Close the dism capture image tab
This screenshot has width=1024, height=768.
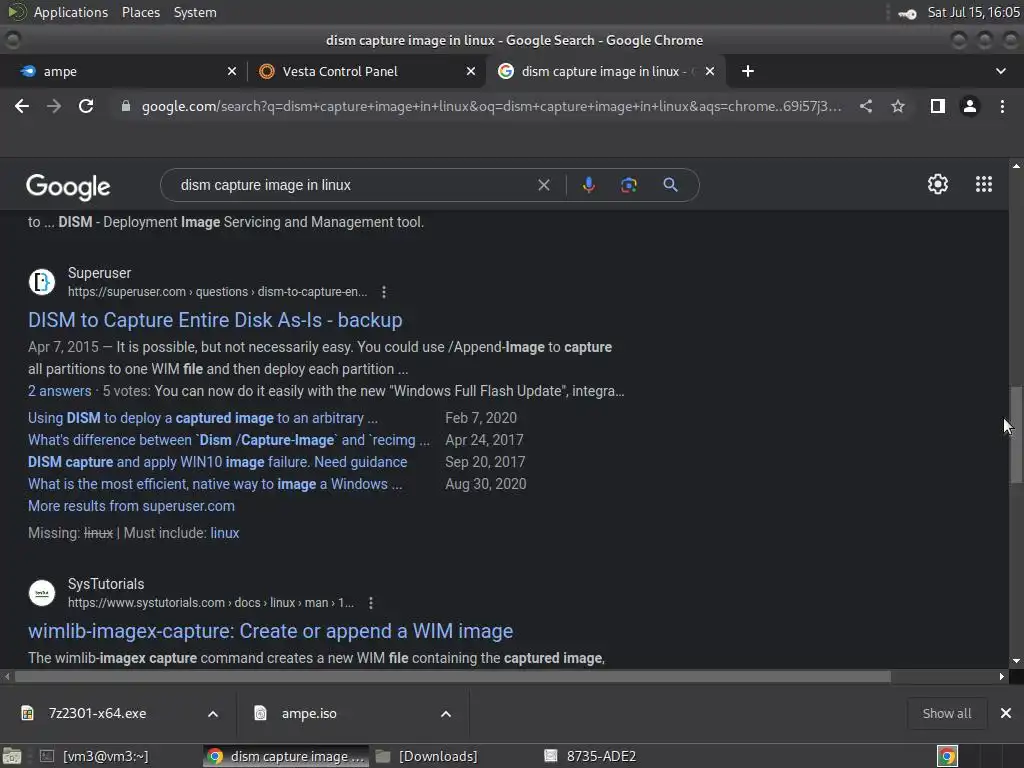click(710, 71)
